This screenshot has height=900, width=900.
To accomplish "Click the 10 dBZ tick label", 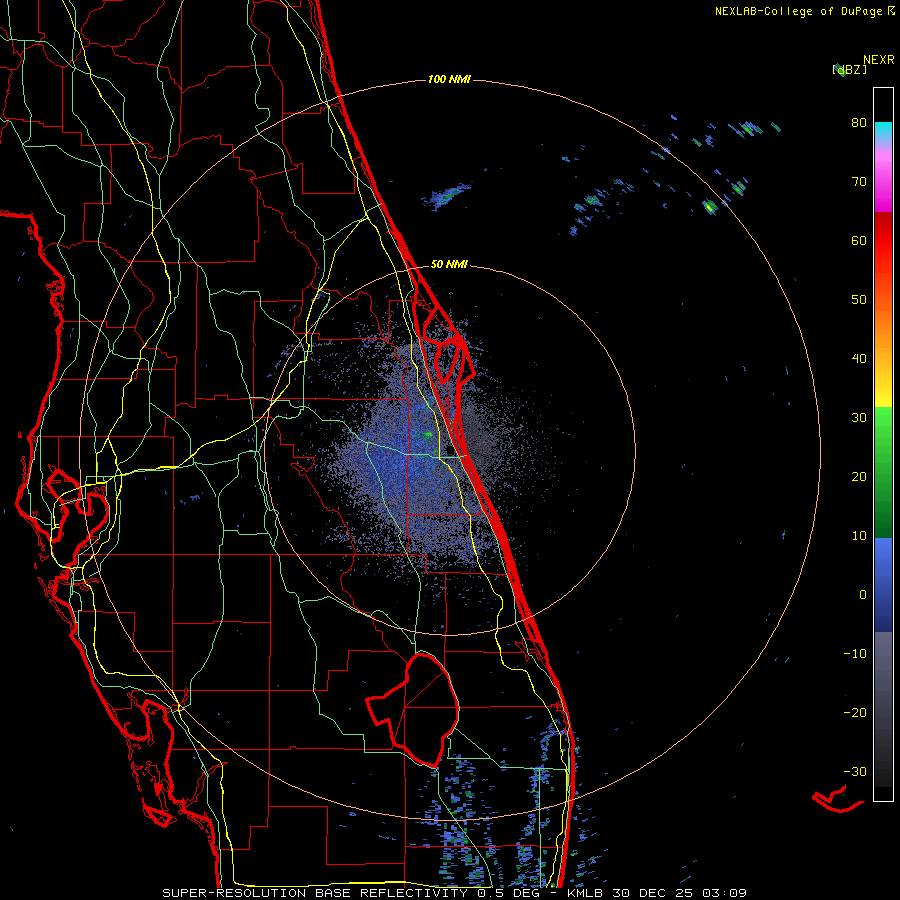I will [859, 536].
